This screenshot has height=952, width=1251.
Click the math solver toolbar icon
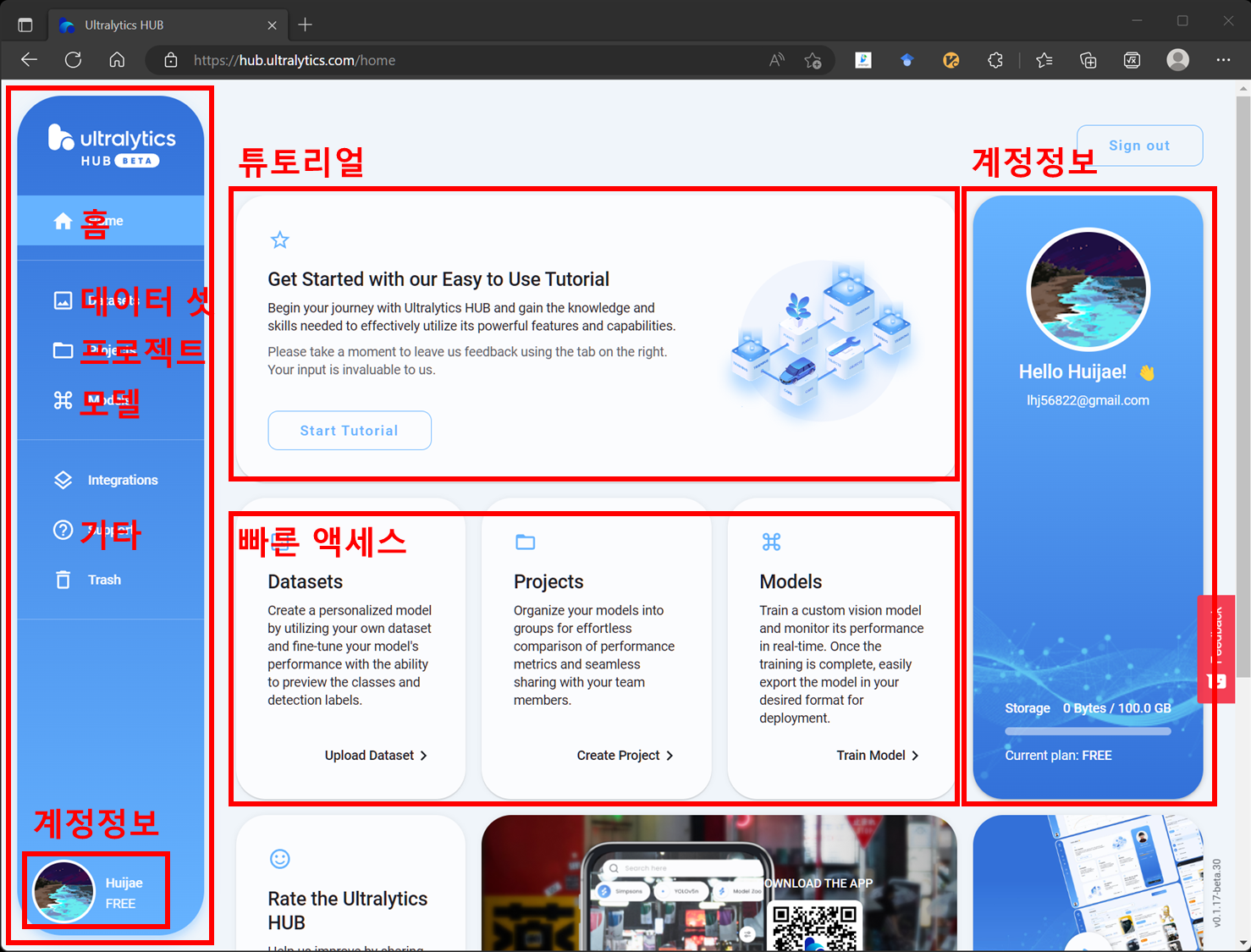pos(1133,60)
